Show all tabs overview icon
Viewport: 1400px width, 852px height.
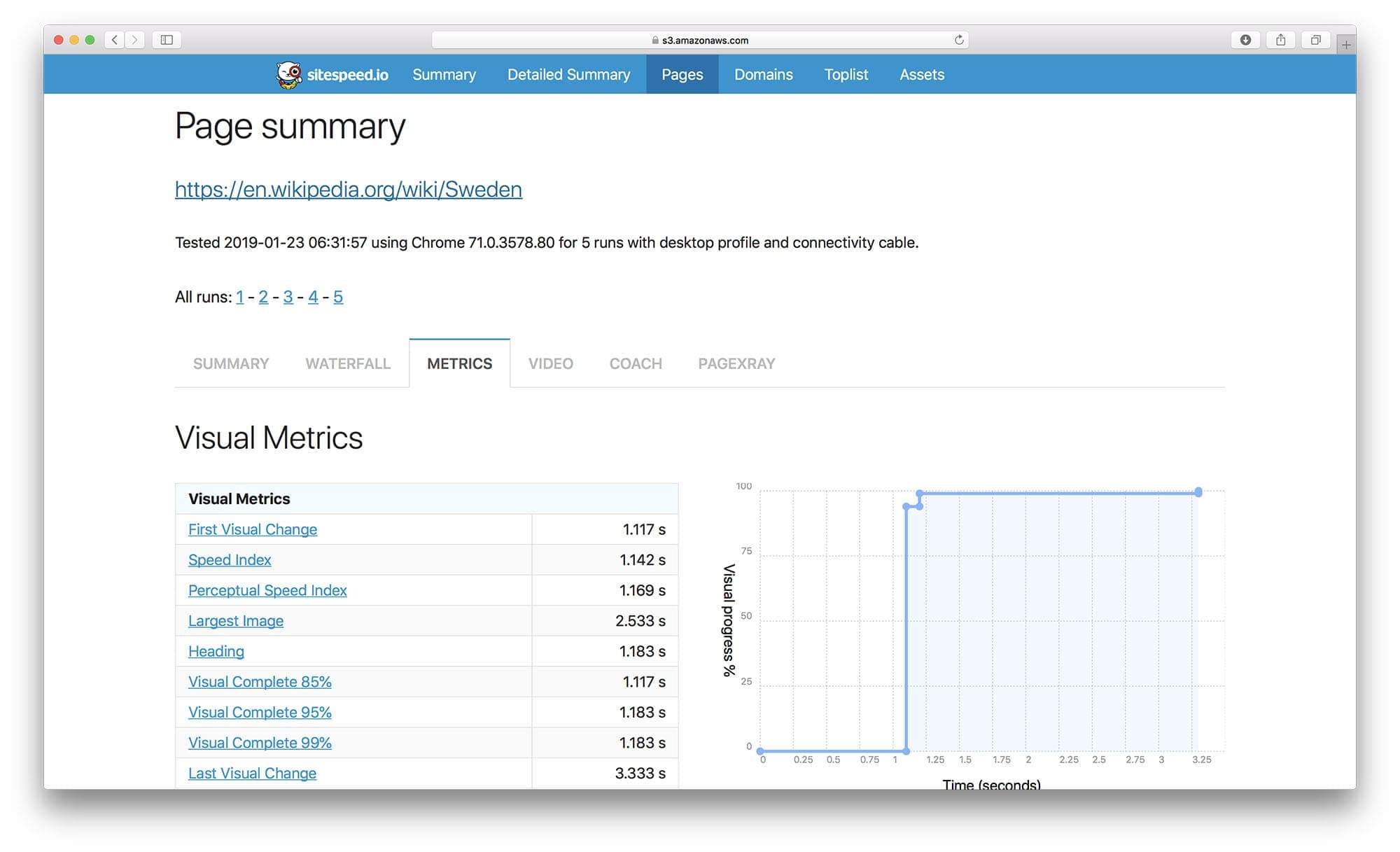click(x=1315, y=40)
